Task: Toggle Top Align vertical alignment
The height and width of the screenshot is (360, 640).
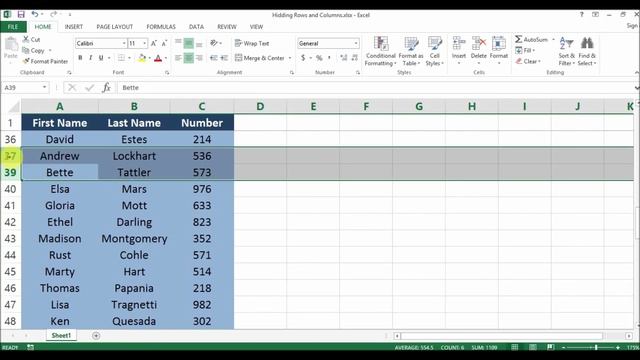Action: (178, 43)
